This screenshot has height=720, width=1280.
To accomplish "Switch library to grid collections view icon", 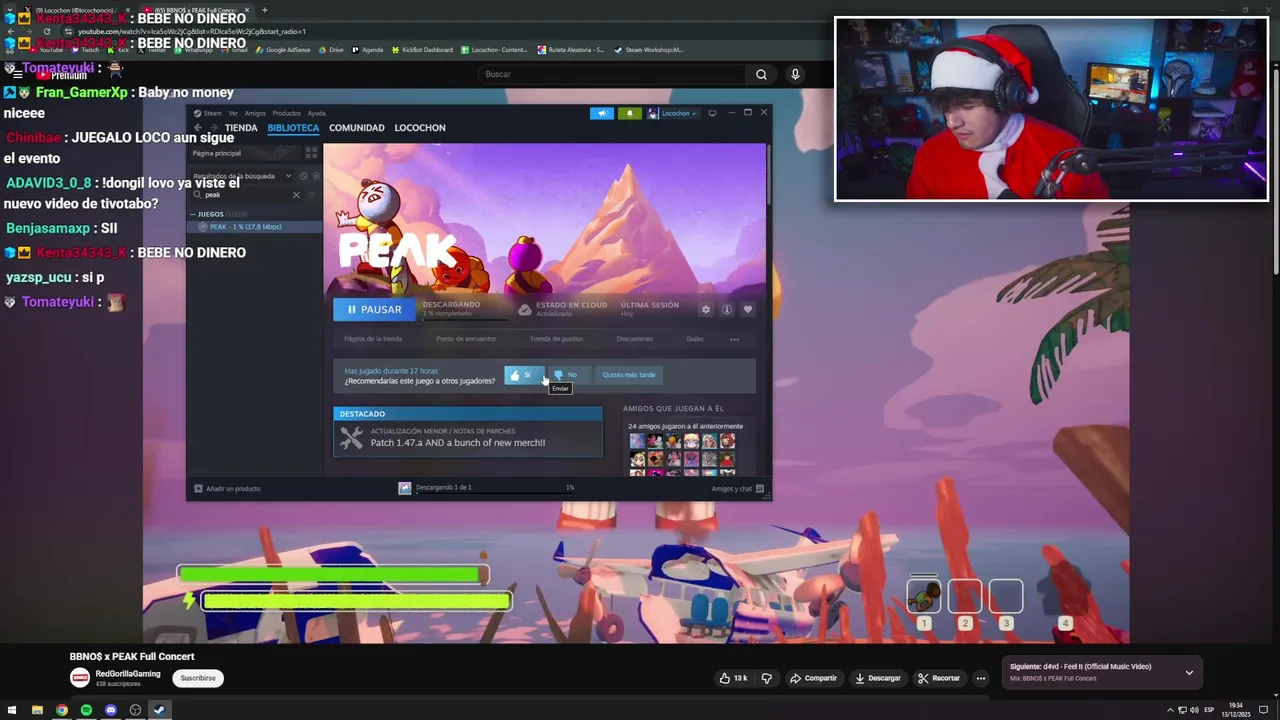I will tap(311, 153).
